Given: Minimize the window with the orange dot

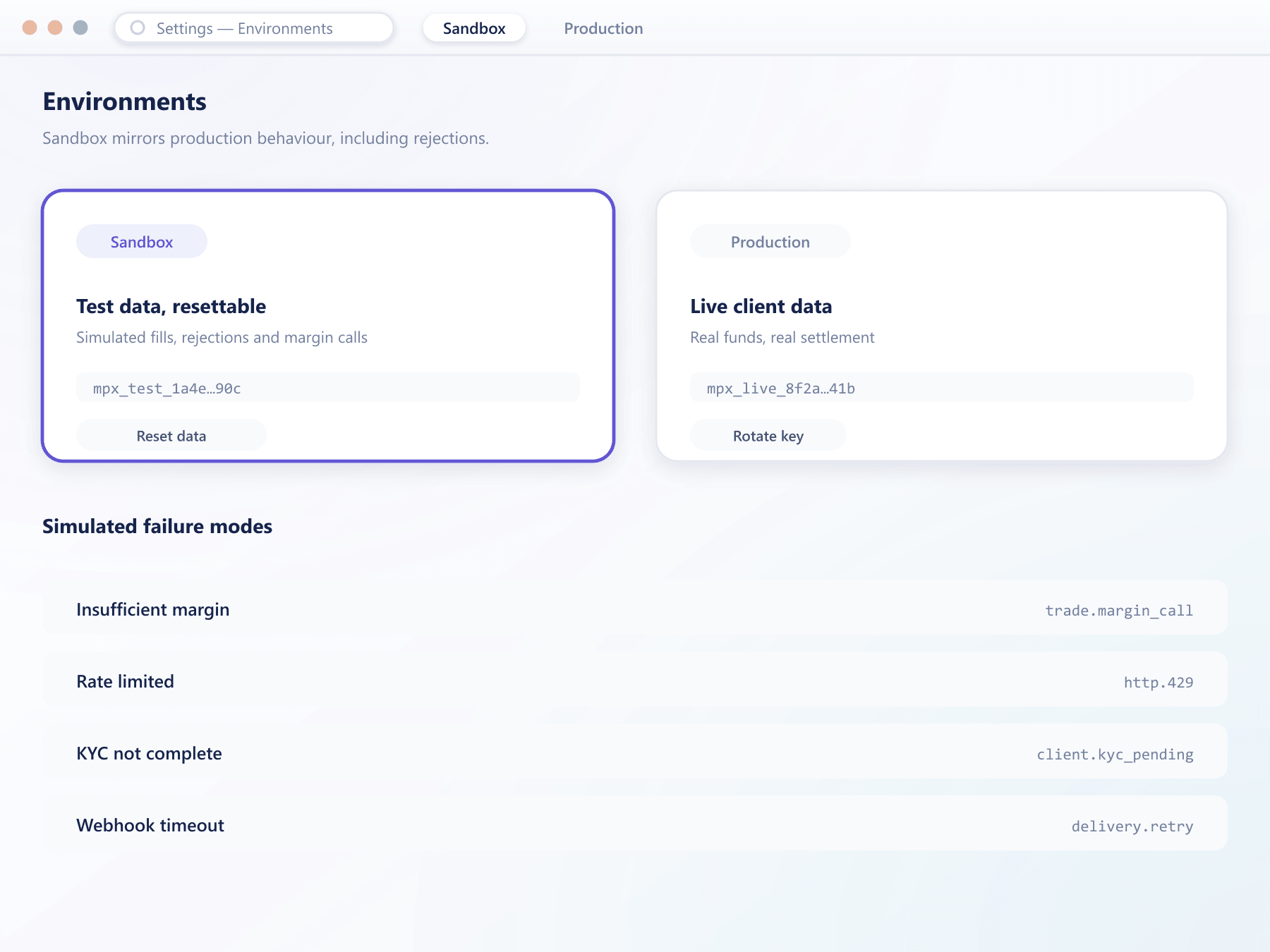Looking at the screenshot, I should (x=55, y=28).
